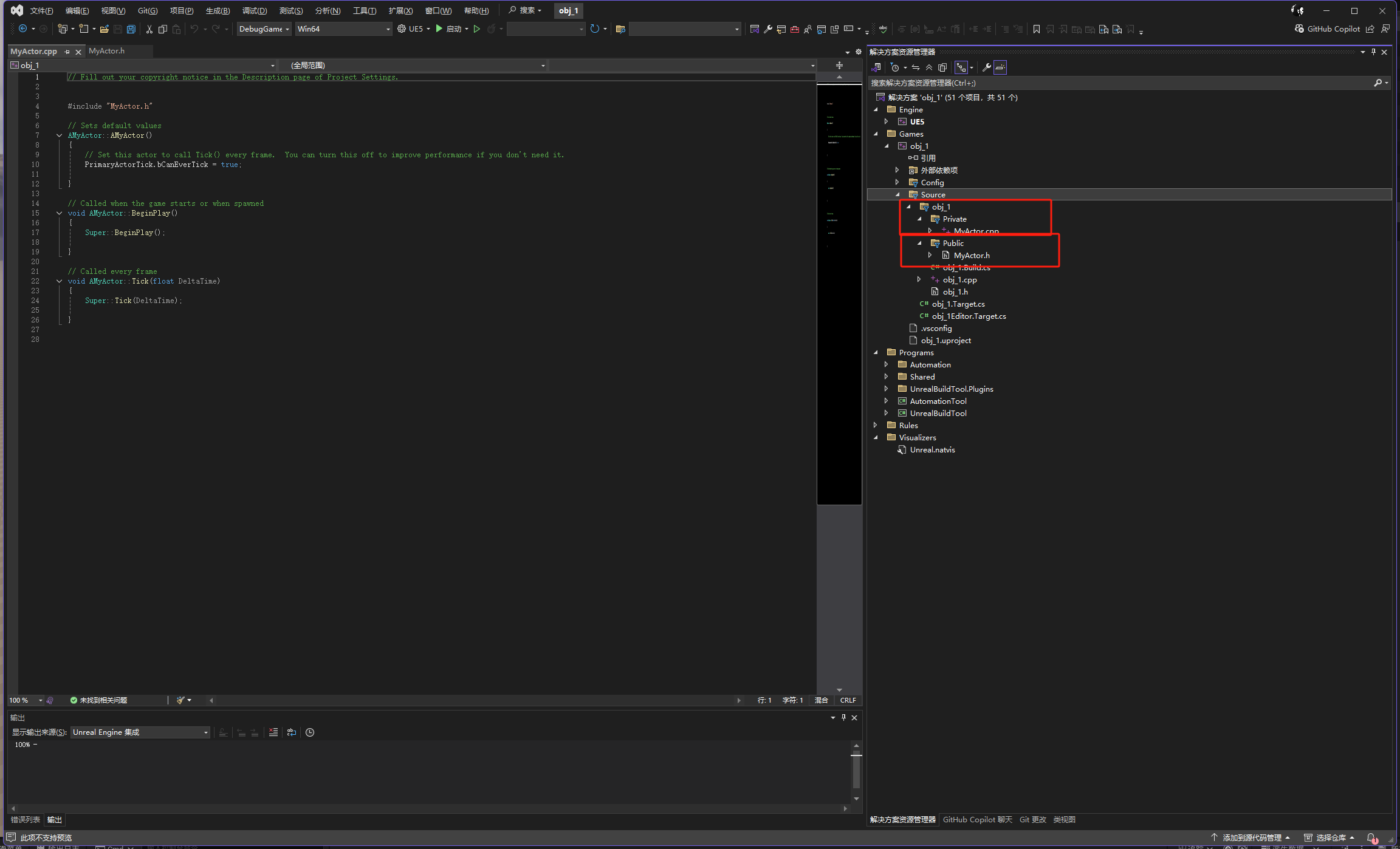This screenshot has height=849, width=1400.
Task: Expand the Rules folder
Action: coord(876,426)
